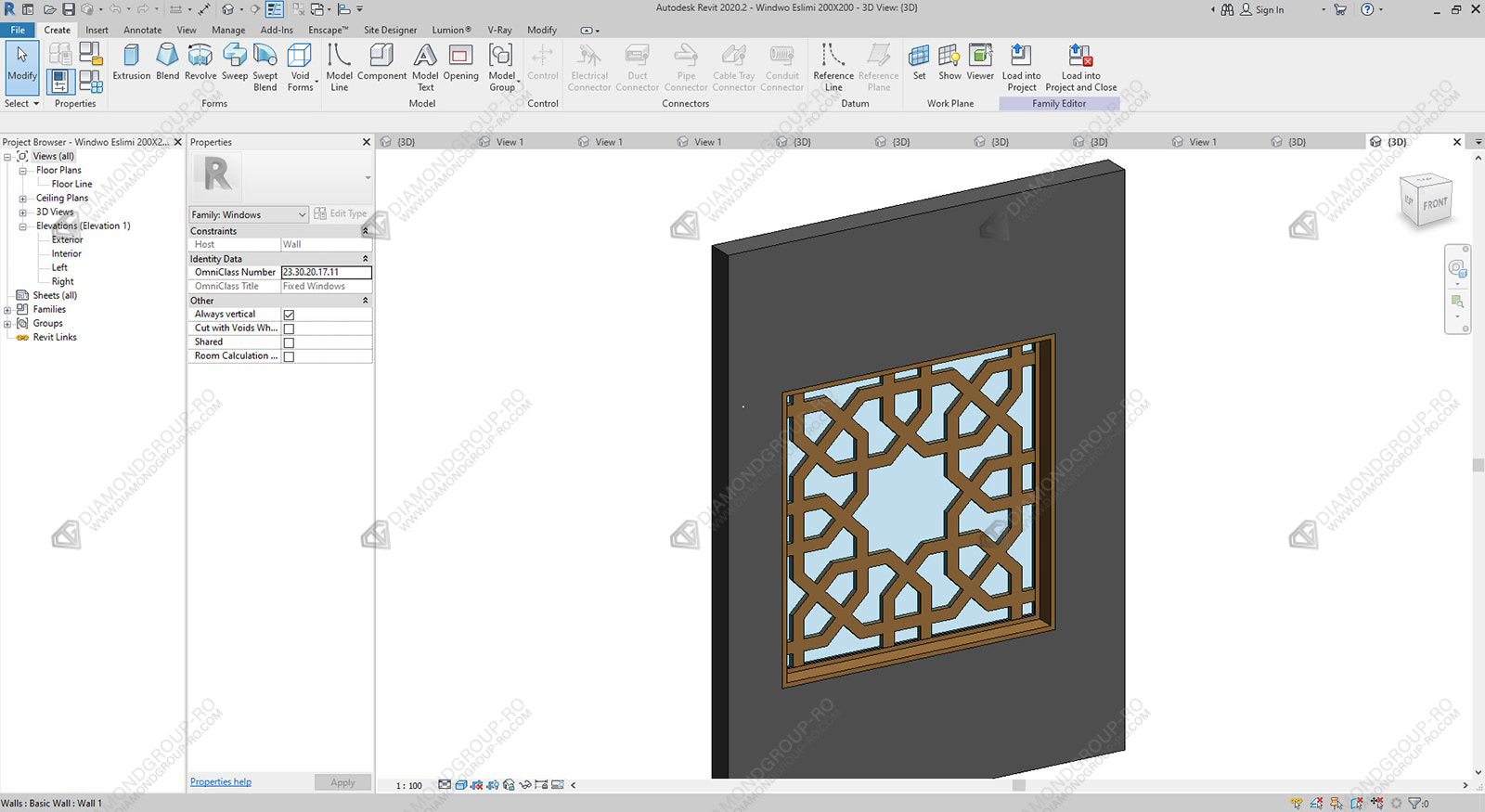This screenshot has height=812, width=1485.
Task: Open the Exterior elevation view
Action: click(x=67, y=239)
